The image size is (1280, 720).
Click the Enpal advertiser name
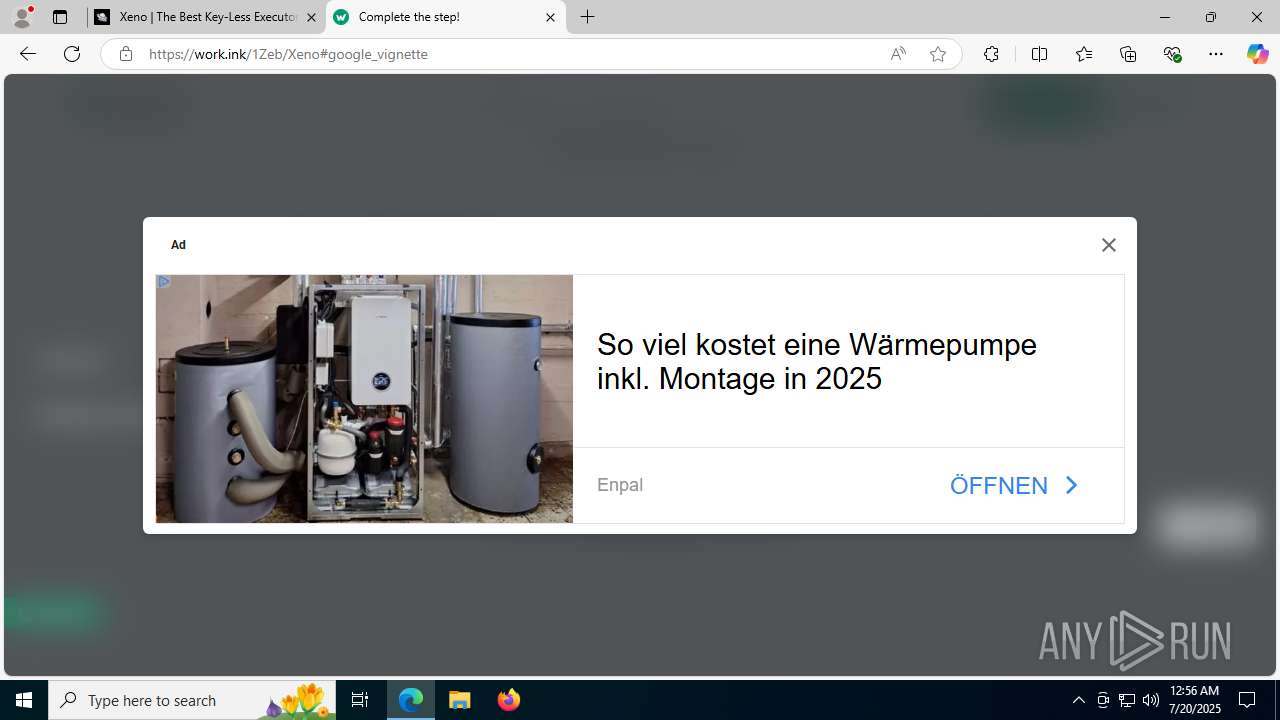[620, 485]
